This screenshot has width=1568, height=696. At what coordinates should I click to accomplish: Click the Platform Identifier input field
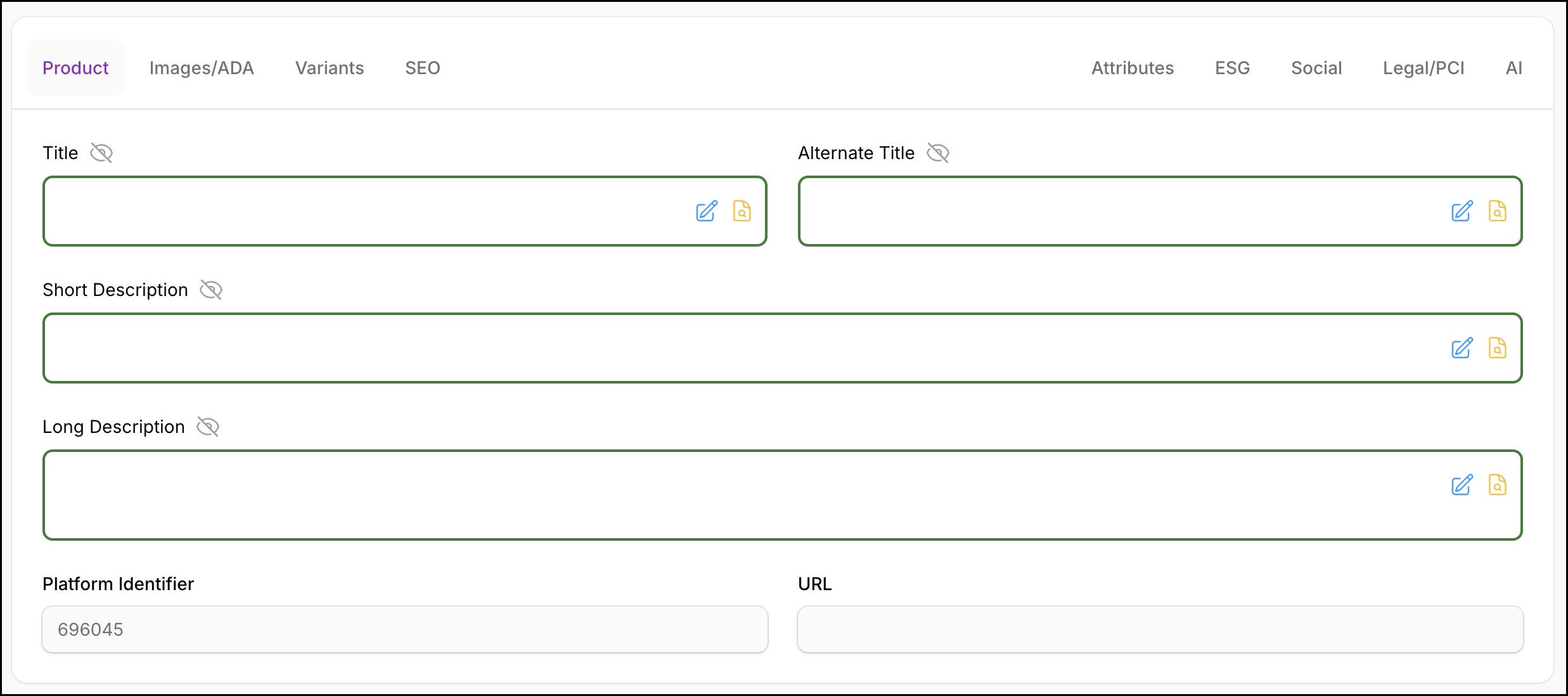(405, 629)
